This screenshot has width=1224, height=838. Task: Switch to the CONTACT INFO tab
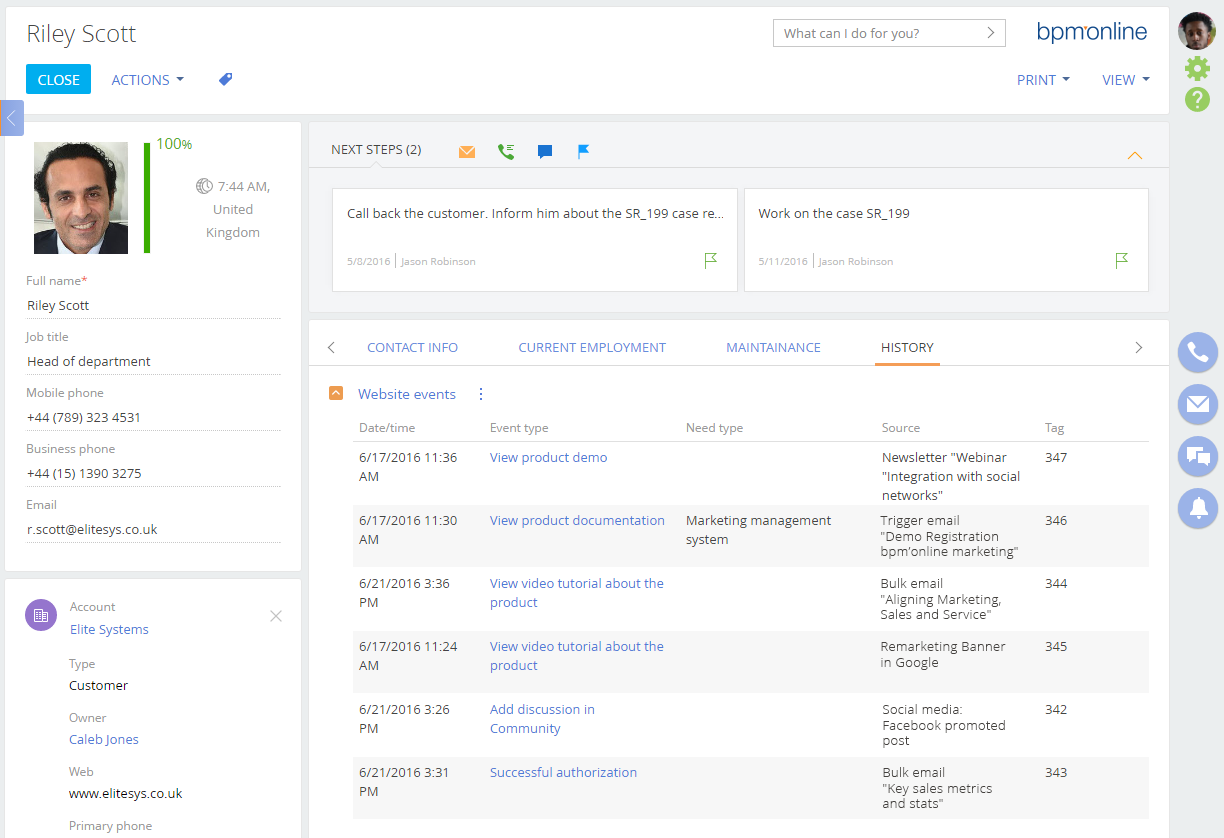(412, 348)
